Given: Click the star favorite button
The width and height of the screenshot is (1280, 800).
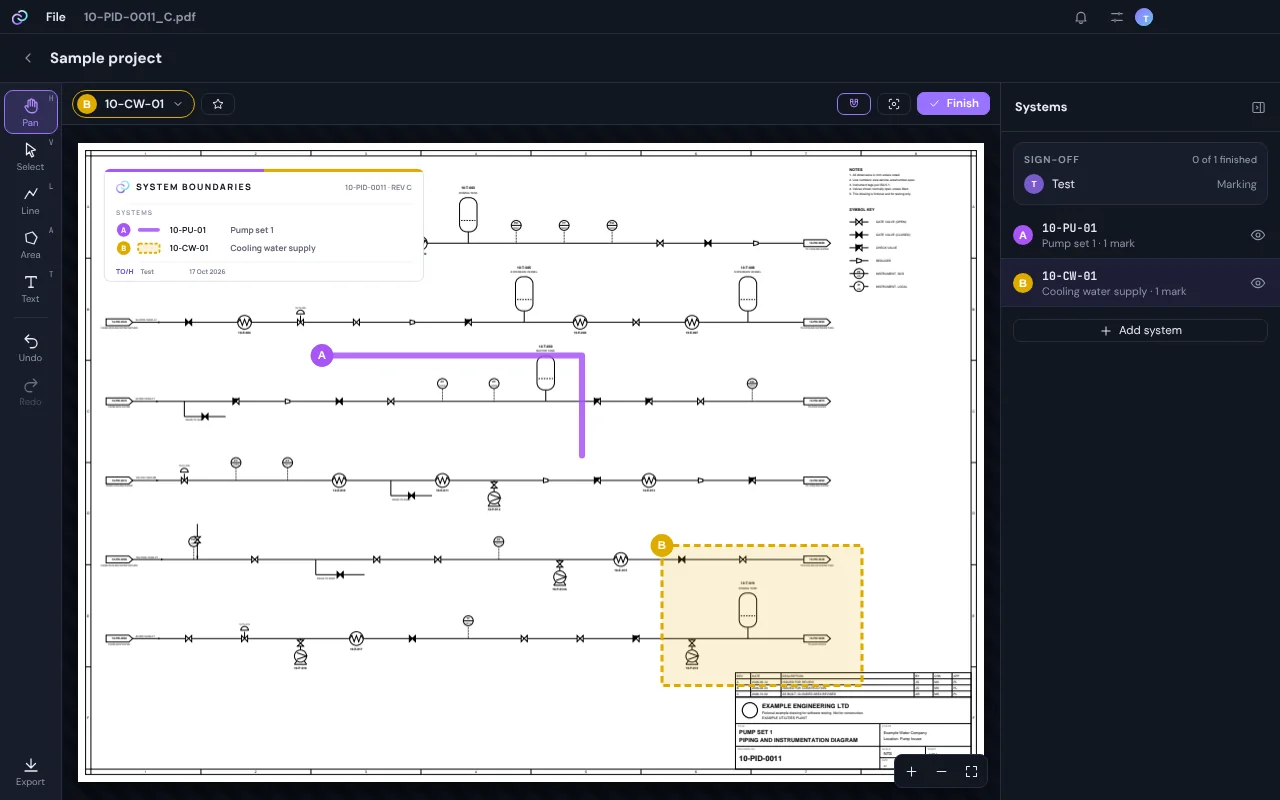Looking at the screenshot, I should 218,104.
